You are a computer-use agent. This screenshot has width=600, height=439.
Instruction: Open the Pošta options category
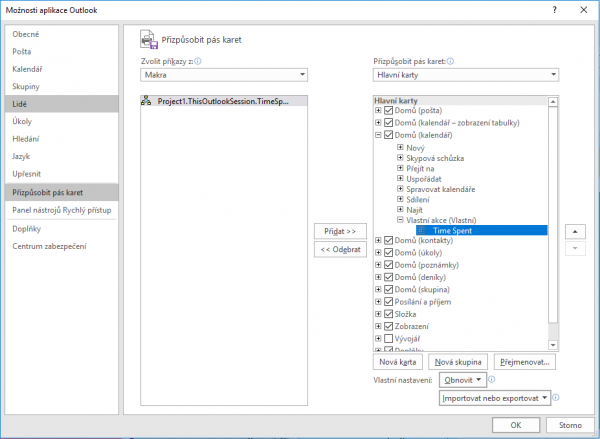coord(62,52)
